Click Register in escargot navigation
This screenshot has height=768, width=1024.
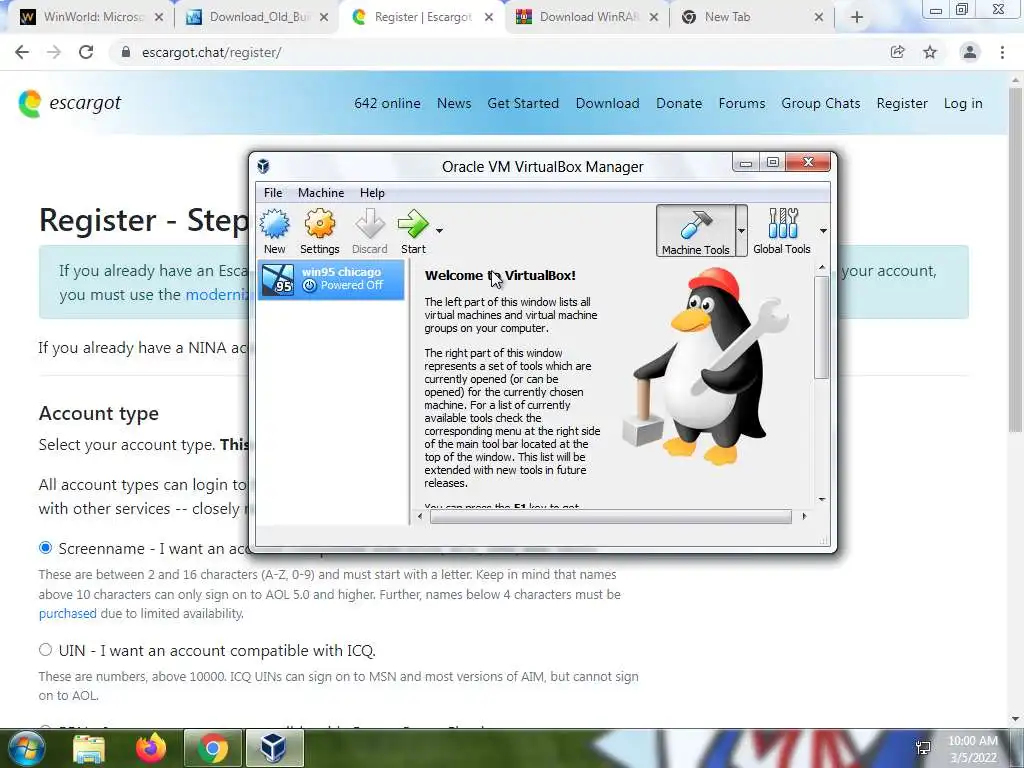pos(902,103)
